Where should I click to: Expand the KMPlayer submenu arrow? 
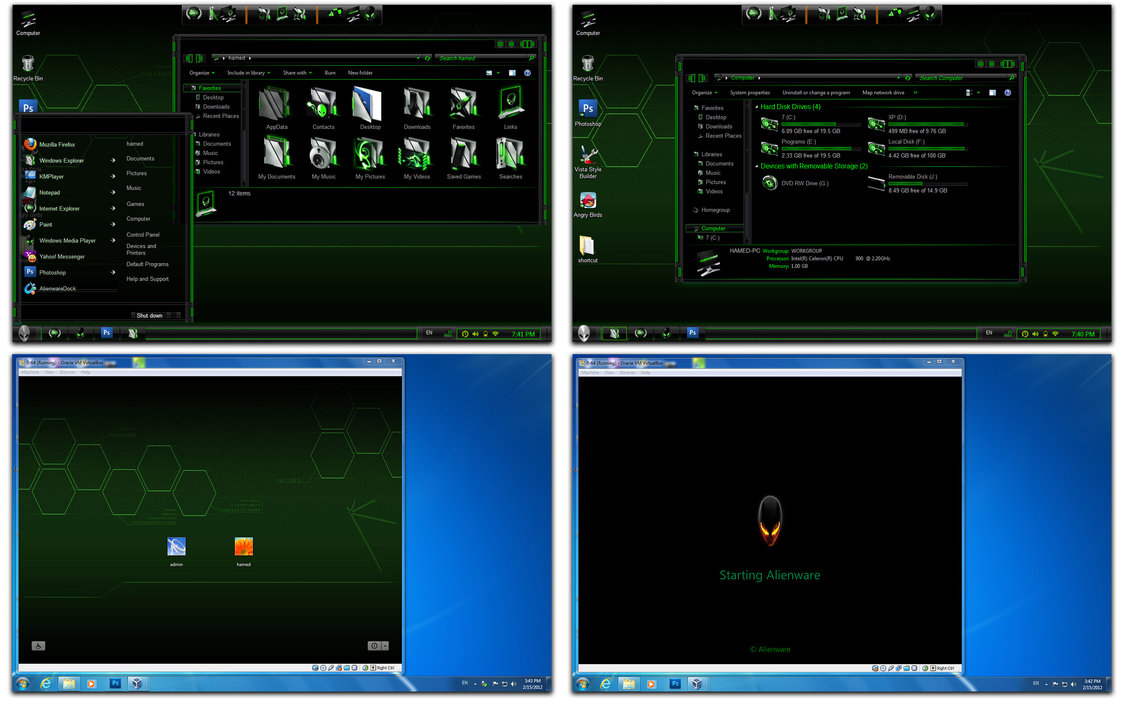pyautogui.click(x=113, y=176)
